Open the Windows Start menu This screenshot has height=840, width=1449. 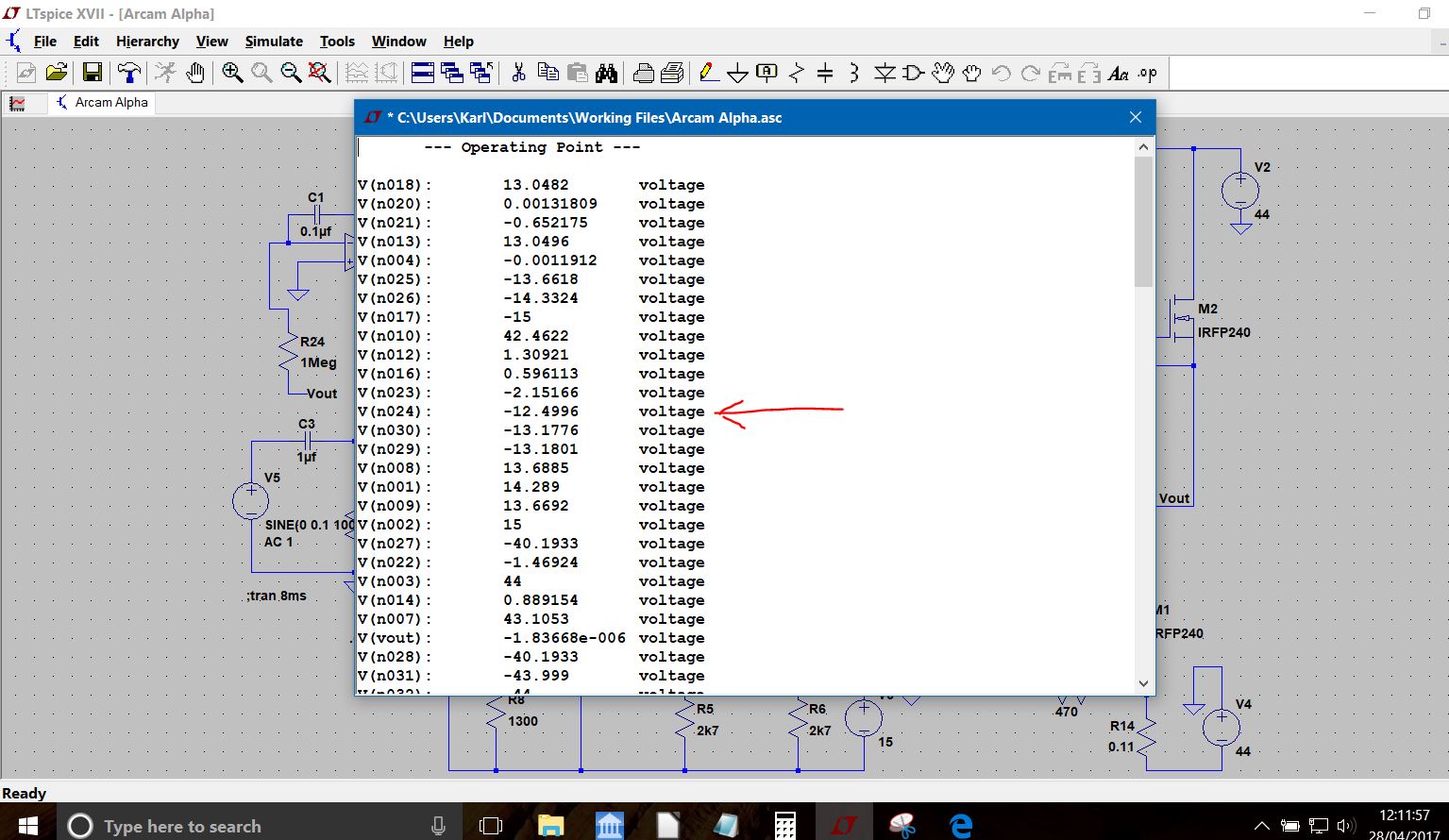pyautogui.click(x=28, y=826)
